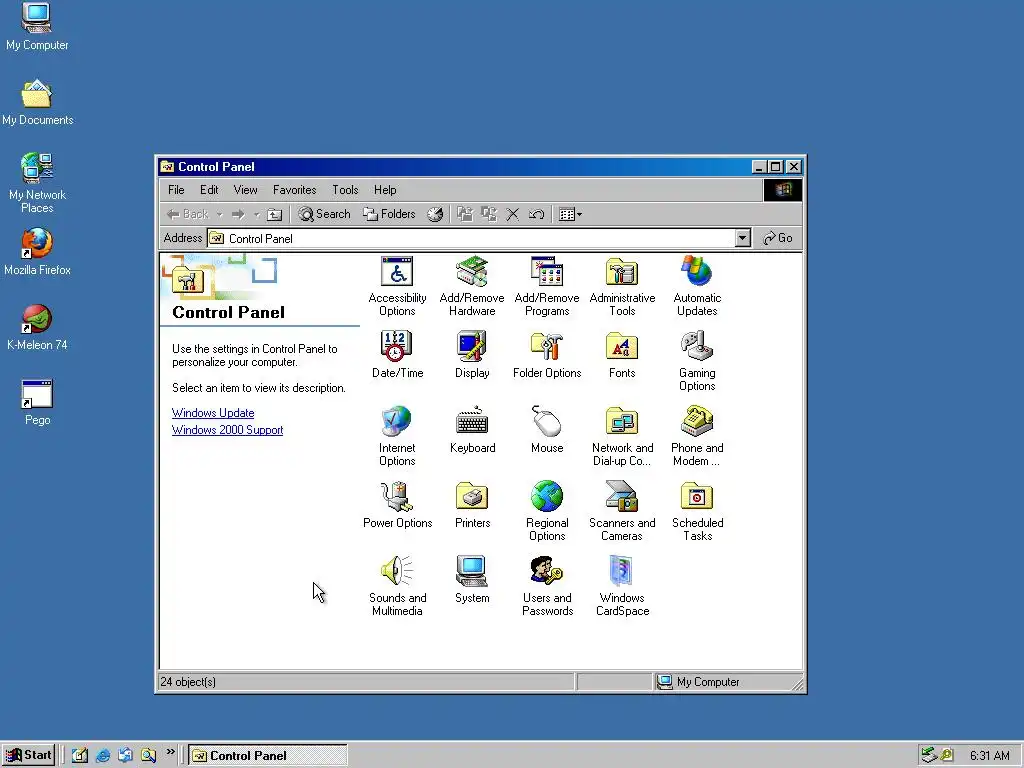The width and height of the screenshot is (1024, 768).
Task: Select the Pego desktop shortcut
Action: tap(37, 402)
